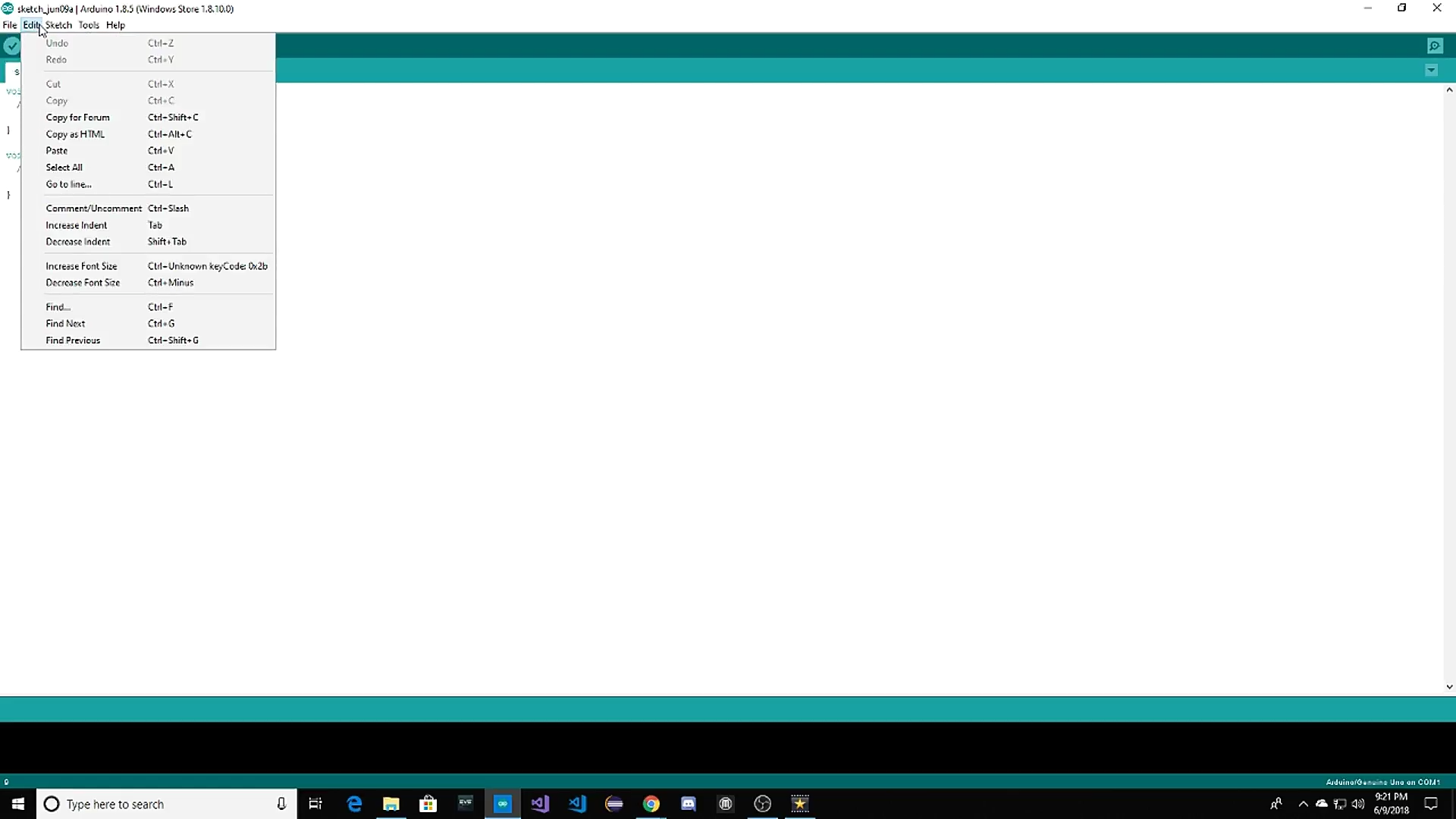Open the Serial Monitor icon
Image resolution: width=1456 pixels, height=819 pixels.
1435,46
